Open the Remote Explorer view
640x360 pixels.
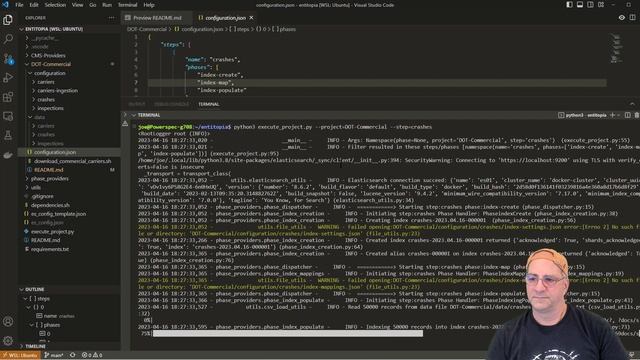click(8, 116)
